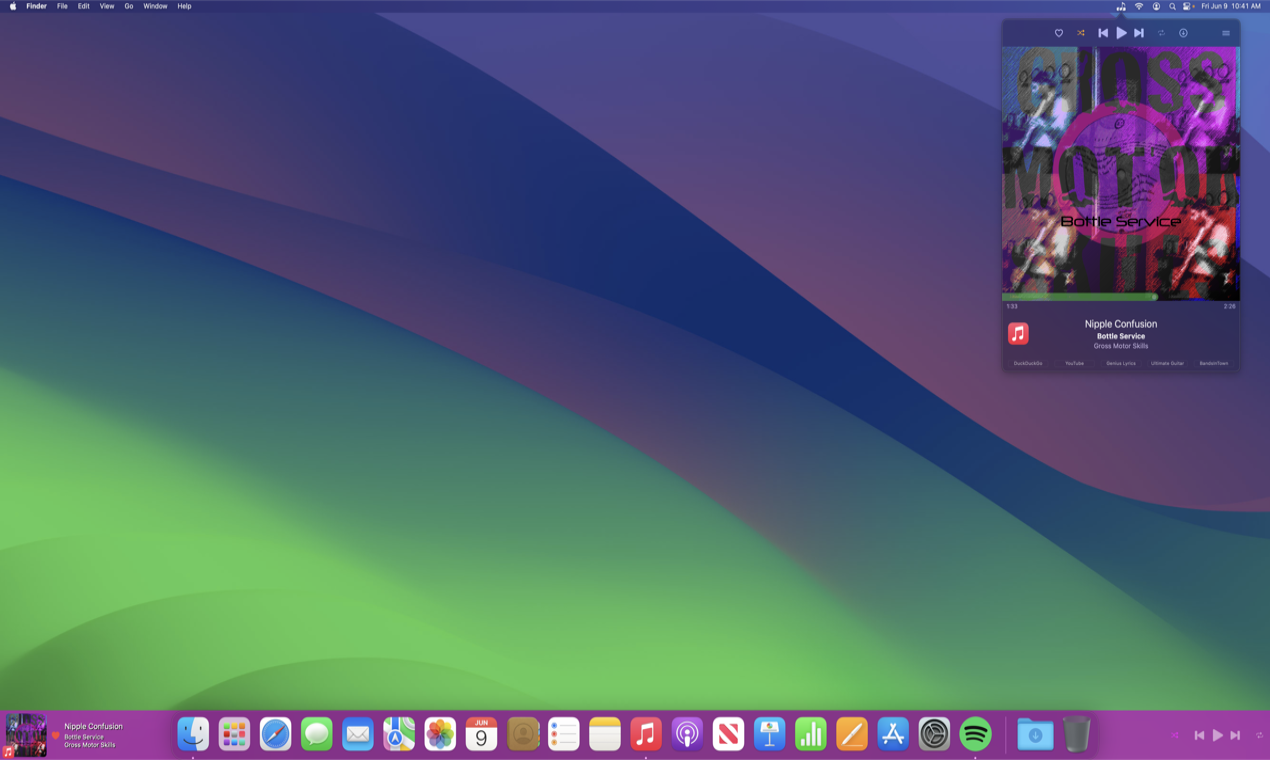Screen dimensions: 1270x760
Task: Open Calendar from the Dock
Action: click(481, 734)
